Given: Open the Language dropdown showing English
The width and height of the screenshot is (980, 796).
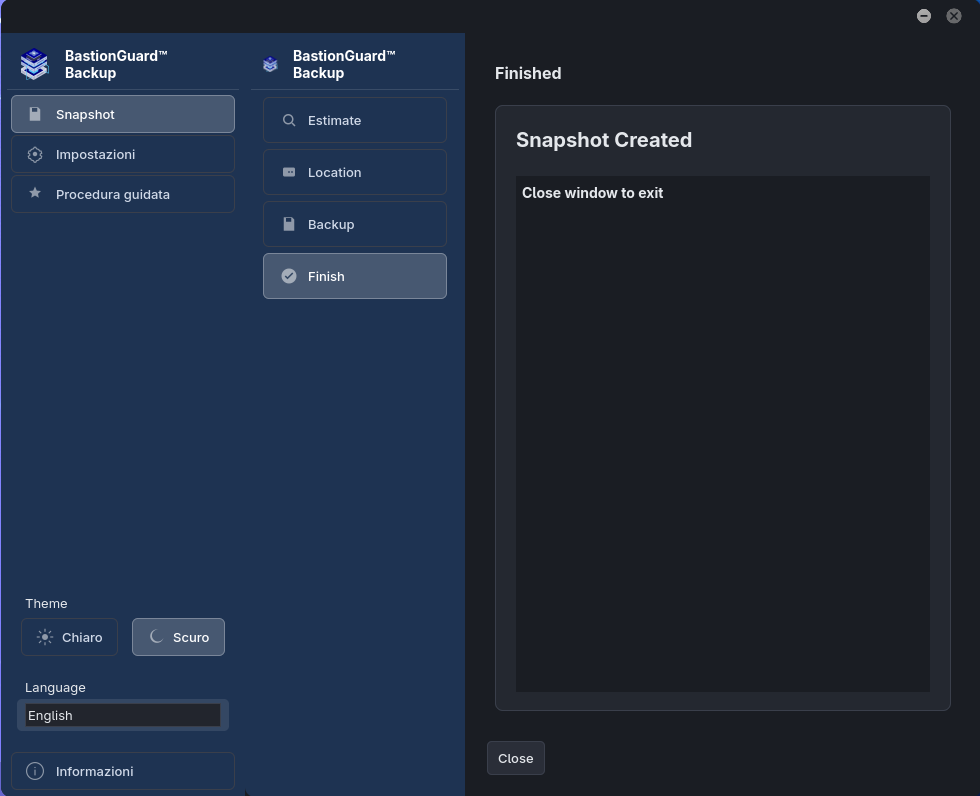Looking at the screenshot, I should pyautogui.click(x=122, y=715).
